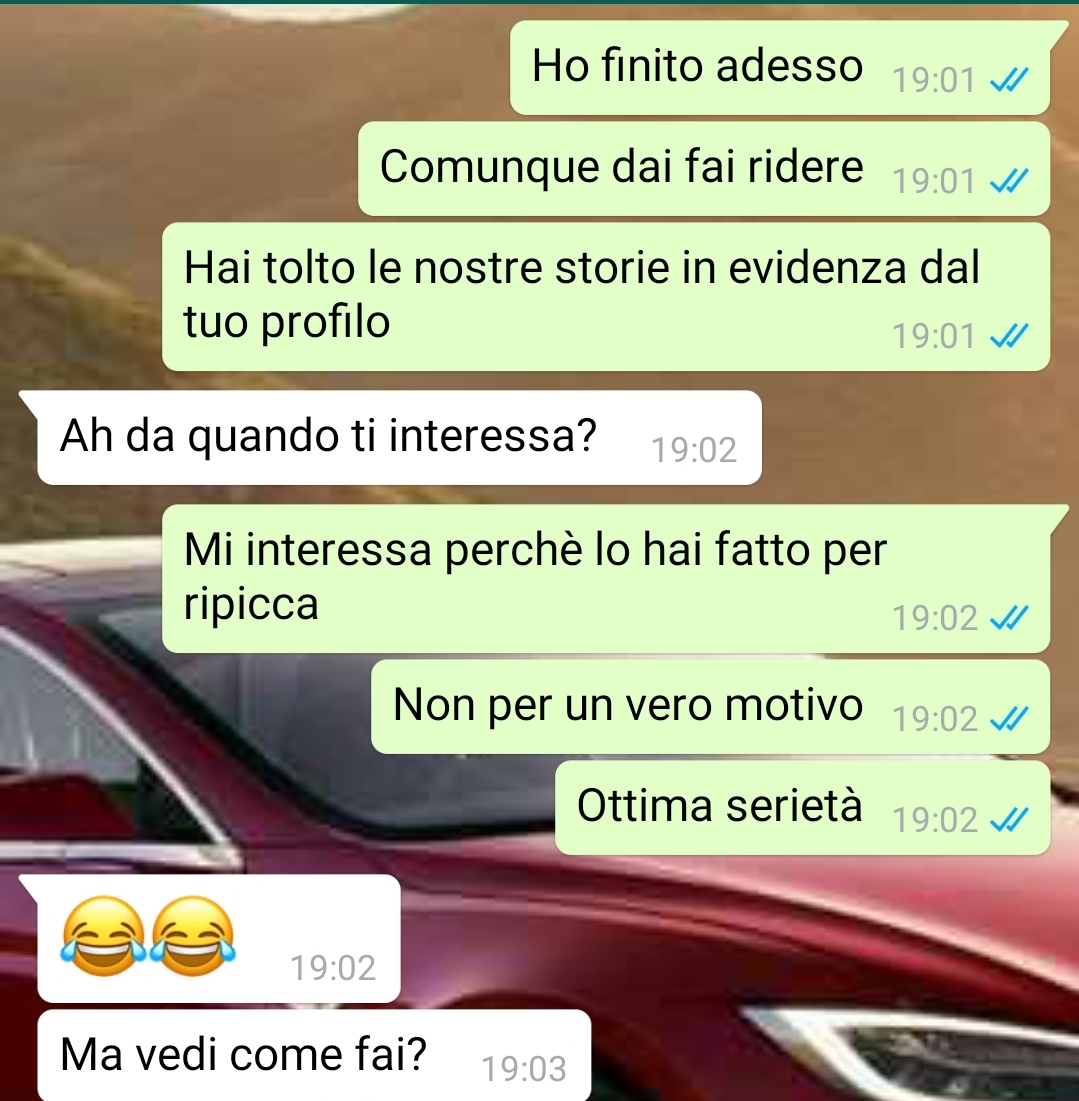
Task: Tap the 19:02 time on 'Ah da quando' message
Action: coord(694,450)
